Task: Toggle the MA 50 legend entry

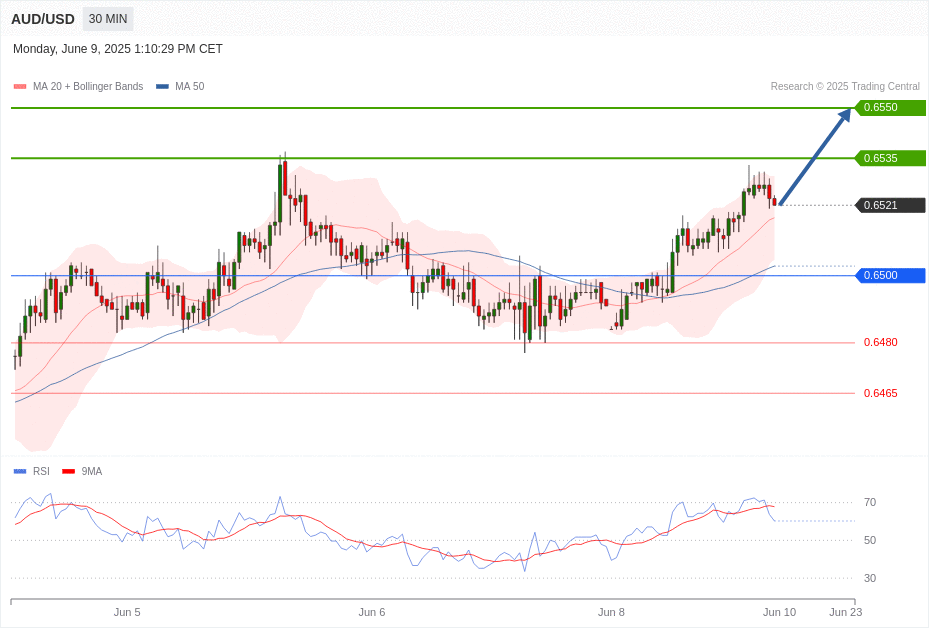Action: (x=180, y=86)
